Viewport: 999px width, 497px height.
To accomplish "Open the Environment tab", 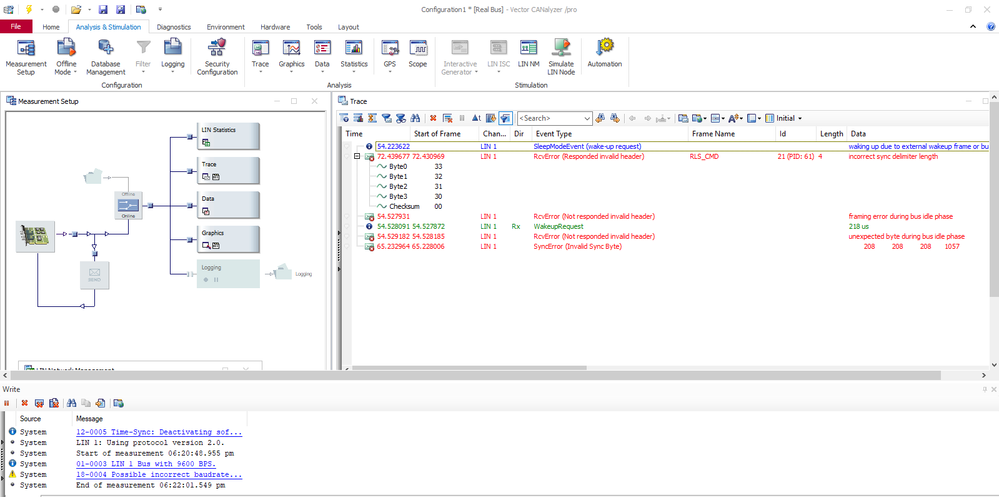I will [x=226, y=27].
